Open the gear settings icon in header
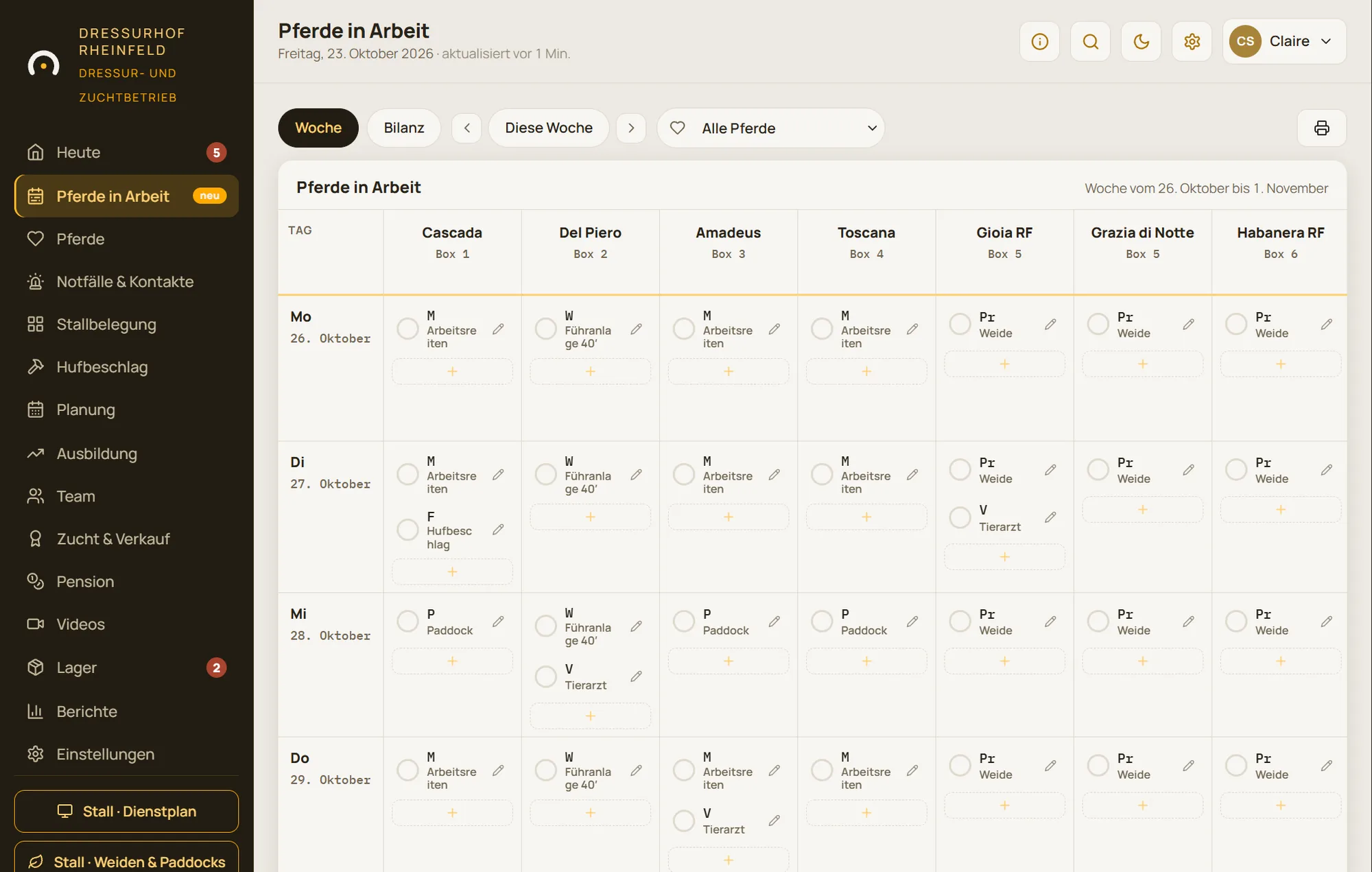This screenshot has width=1372, height=872. coord(1192,42)
